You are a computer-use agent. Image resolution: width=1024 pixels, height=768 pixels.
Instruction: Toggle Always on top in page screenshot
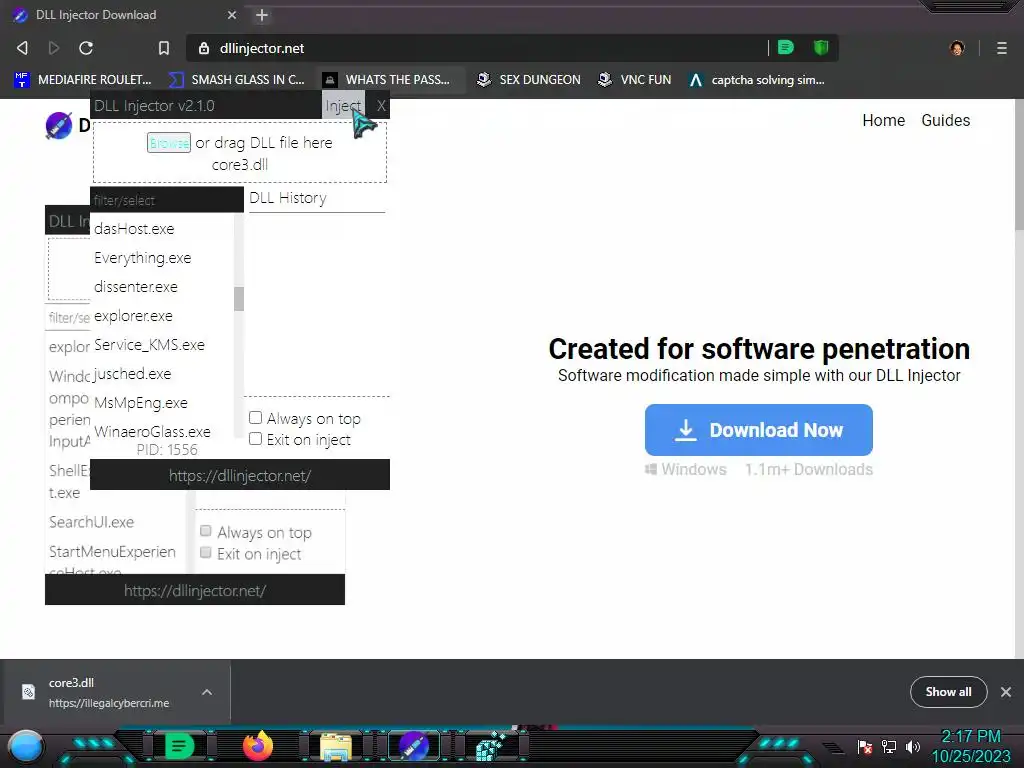206,530
